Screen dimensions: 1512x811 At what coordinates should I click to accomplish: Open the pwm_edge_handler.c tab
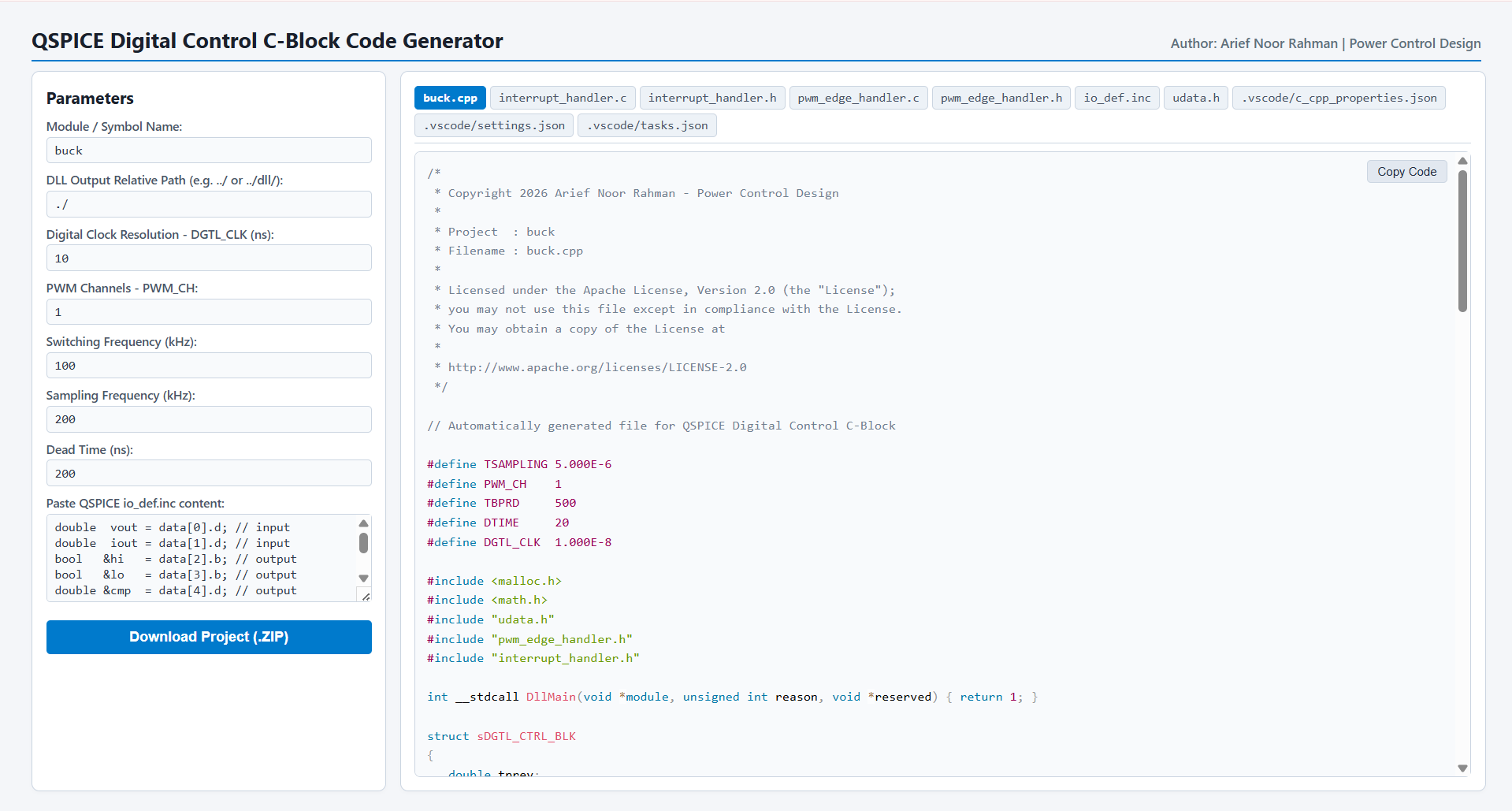(858, 98)
